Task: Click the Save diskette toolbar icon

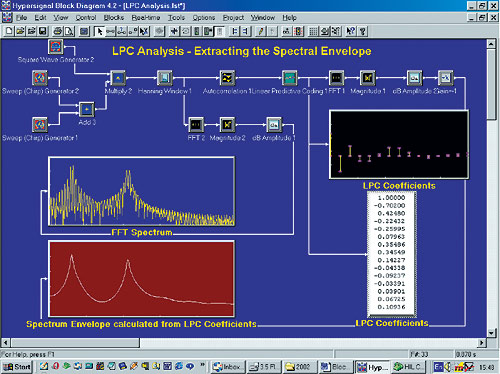Action: 42,31
